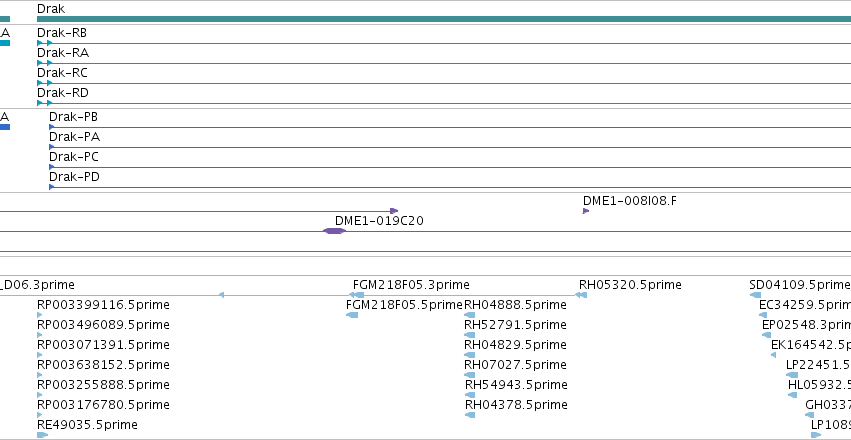Open the HL05932 EST feature
This screenshot has height=440, width=851.
[x=792, y=395]
